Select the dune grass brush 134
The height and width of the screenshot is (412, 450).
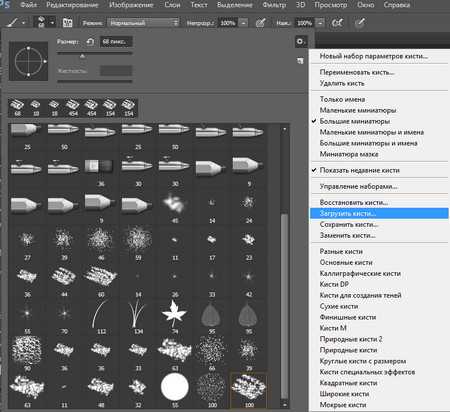pos(138,317)
